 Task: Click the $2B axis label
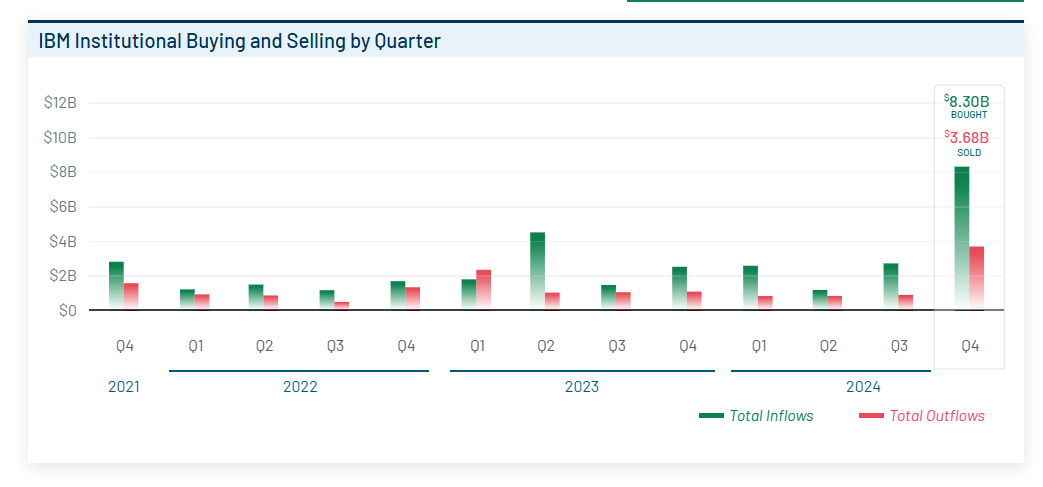63,276
